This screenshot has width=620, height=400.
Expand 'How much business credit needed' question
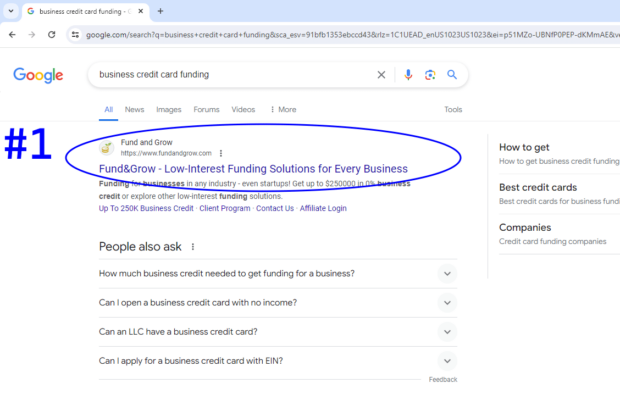click(x=447, y=274)
